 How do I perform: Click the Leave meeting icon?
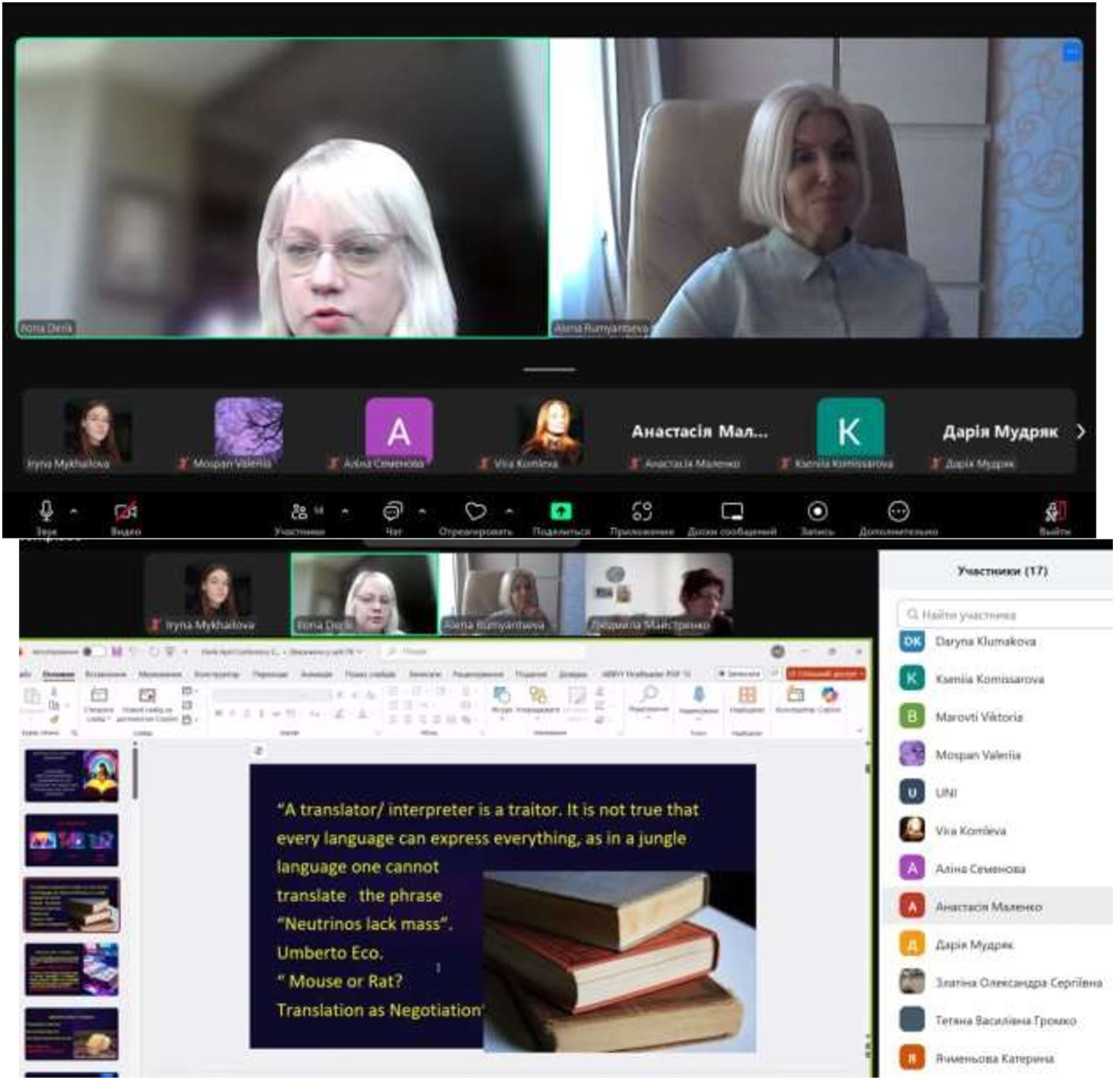(1055, 511)
